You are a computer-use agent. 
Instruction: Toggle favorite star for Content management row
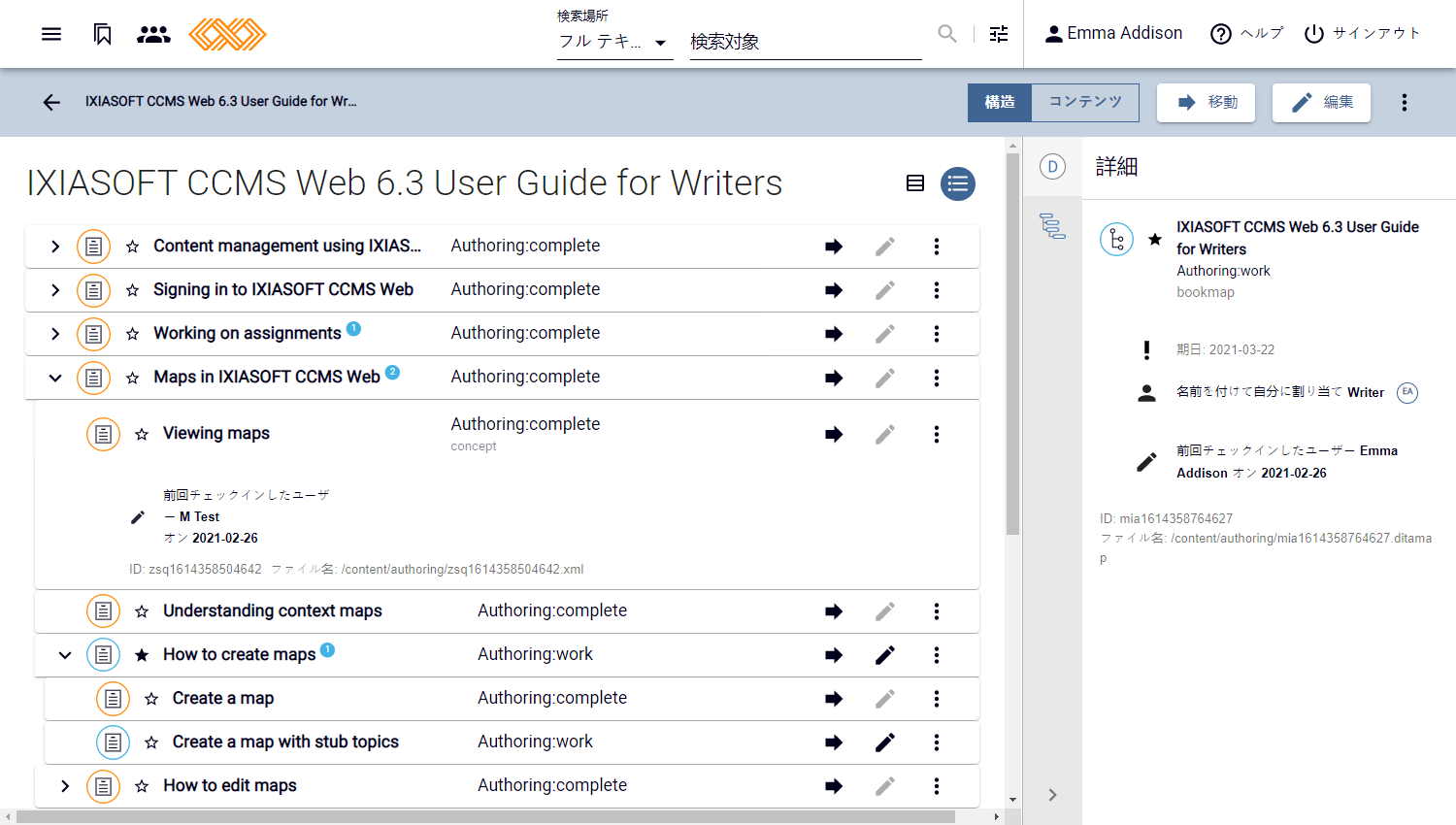[x=132, y=247]
